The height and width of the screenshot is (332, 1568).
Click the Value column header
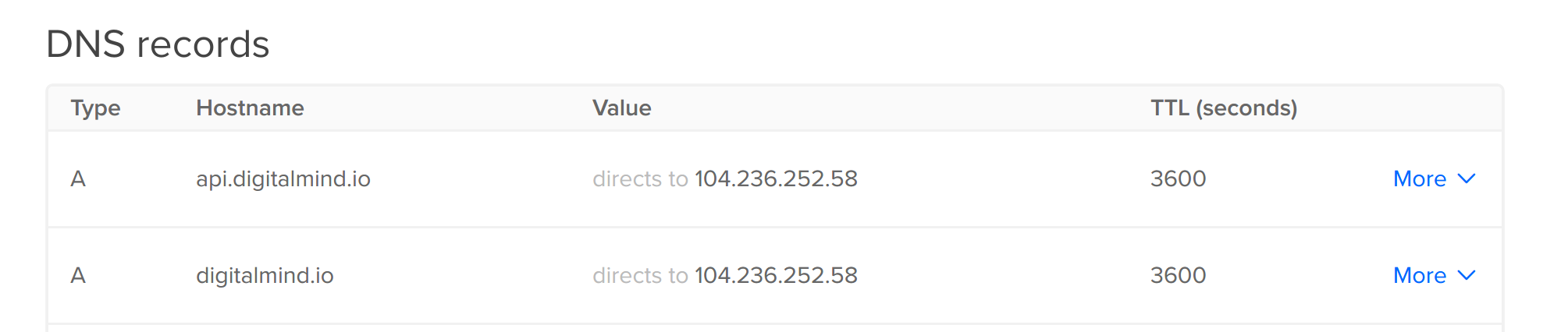tap(621, 108)
